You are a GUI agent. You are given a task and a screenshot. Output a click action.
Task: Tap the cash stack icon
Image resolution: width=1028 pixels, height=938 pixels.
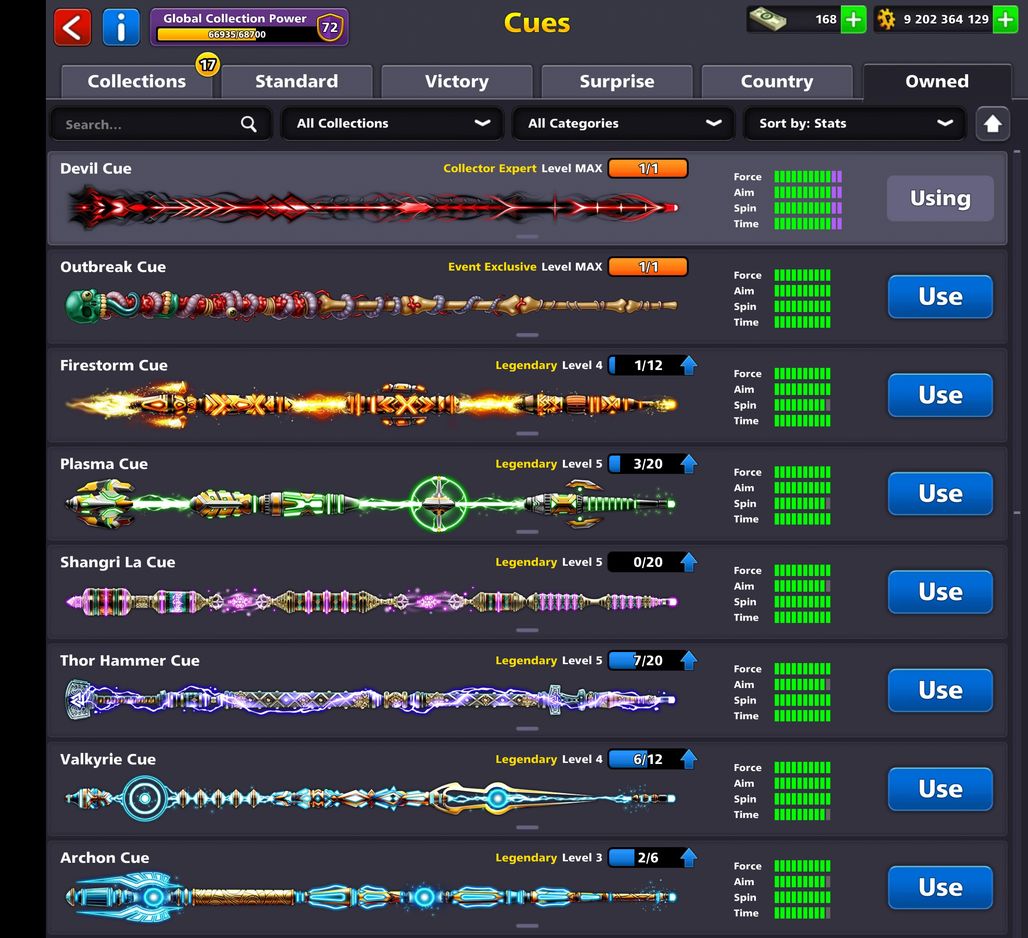click(x=768, y=20)
